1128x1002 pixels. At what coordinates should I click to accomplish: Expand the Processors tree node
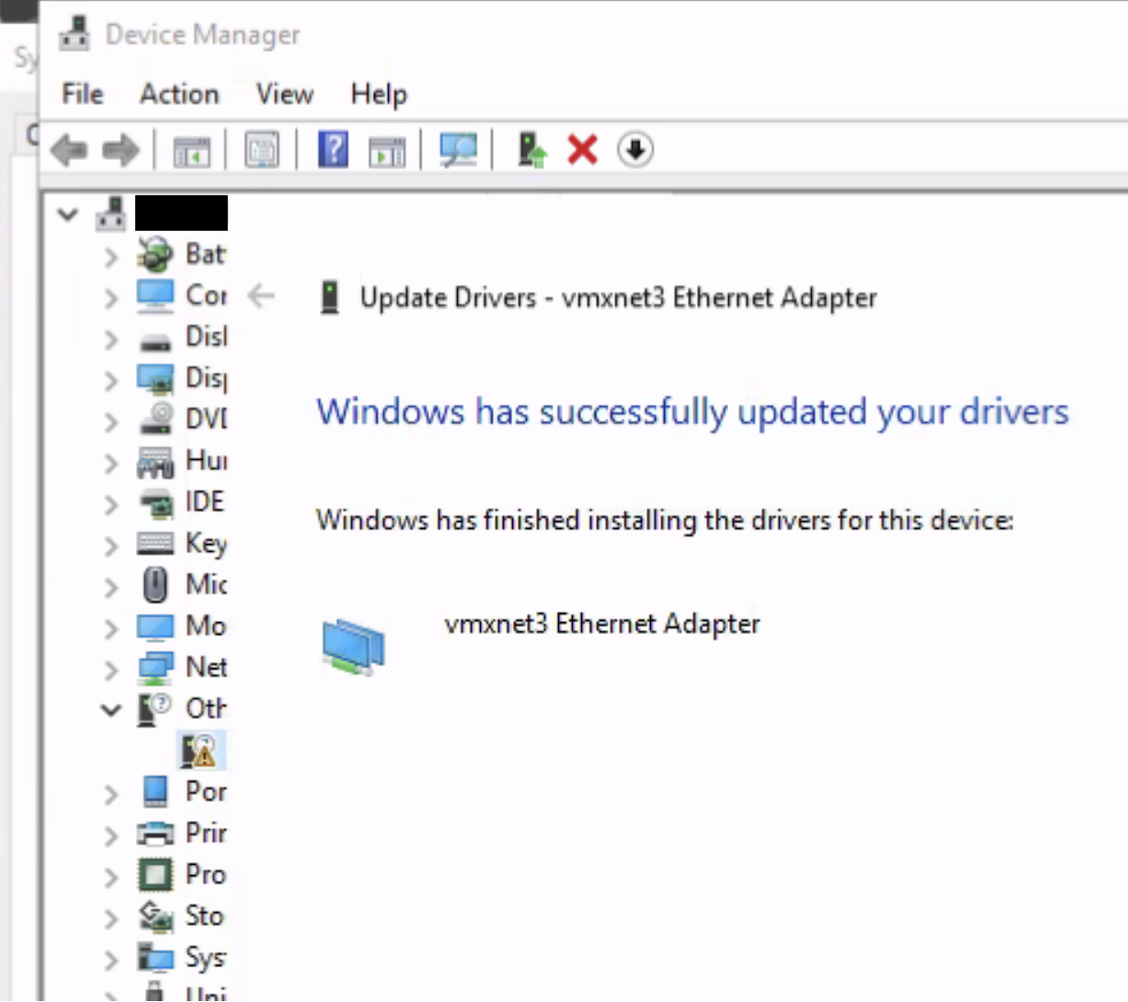click(111, 877)
